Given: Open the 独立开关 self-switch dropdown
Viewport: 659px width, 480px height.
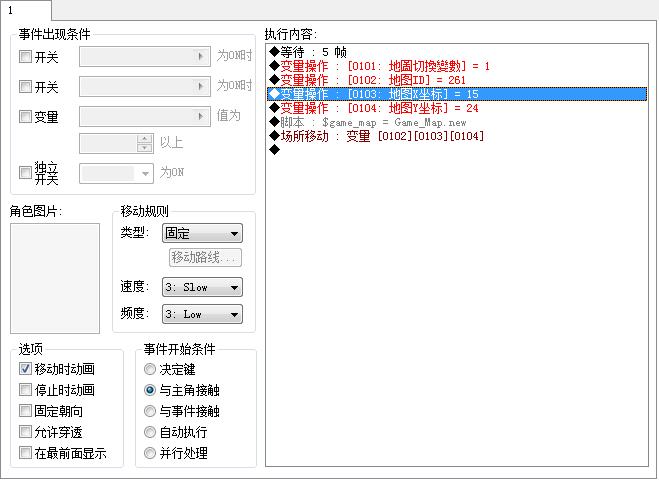Looking at the screenshot, I should click(x=116, y=173).
